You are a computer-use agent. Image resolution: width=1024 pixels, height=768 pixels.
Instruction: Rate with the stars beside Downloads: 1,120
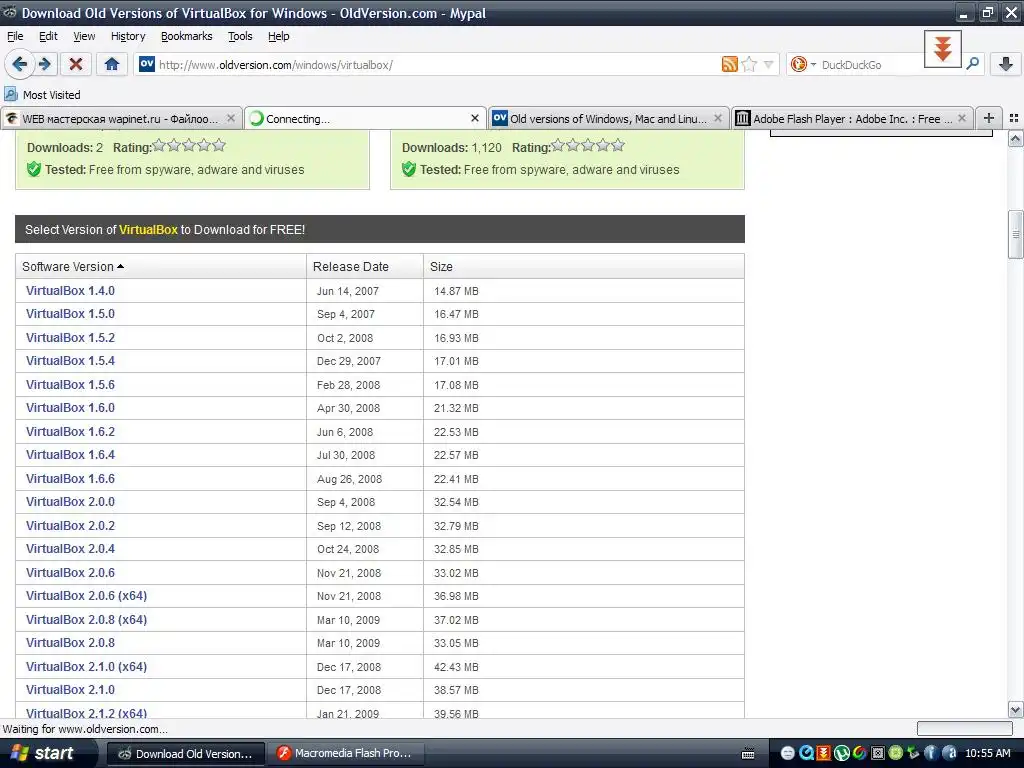[x=588, y=146]
